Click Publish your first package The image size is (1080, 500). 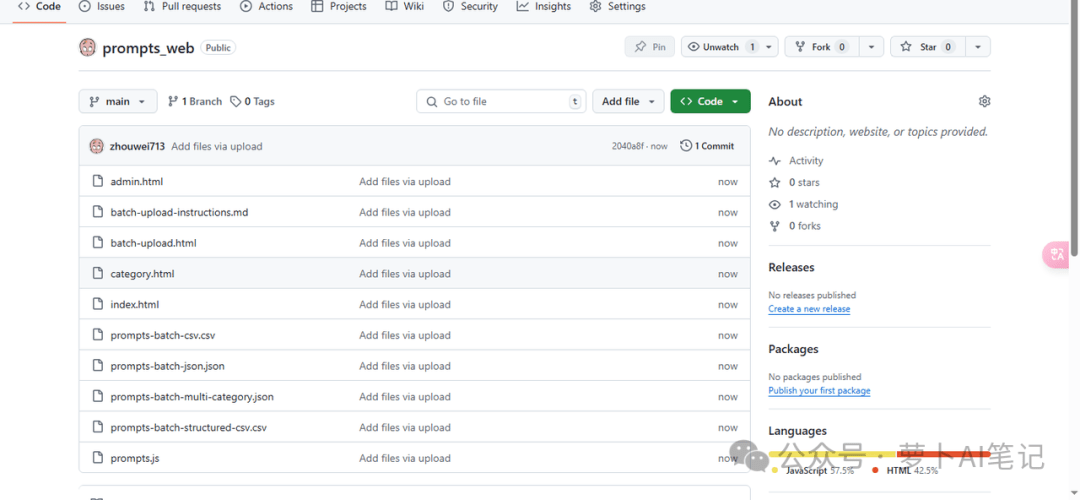(820, 390)
